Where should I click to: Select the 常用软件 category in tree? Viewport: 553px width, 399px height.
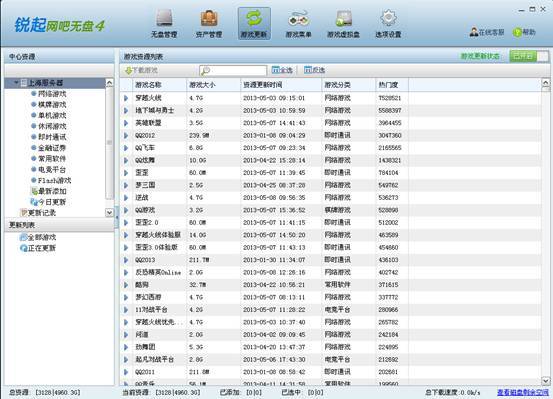(x=52, y=159)
